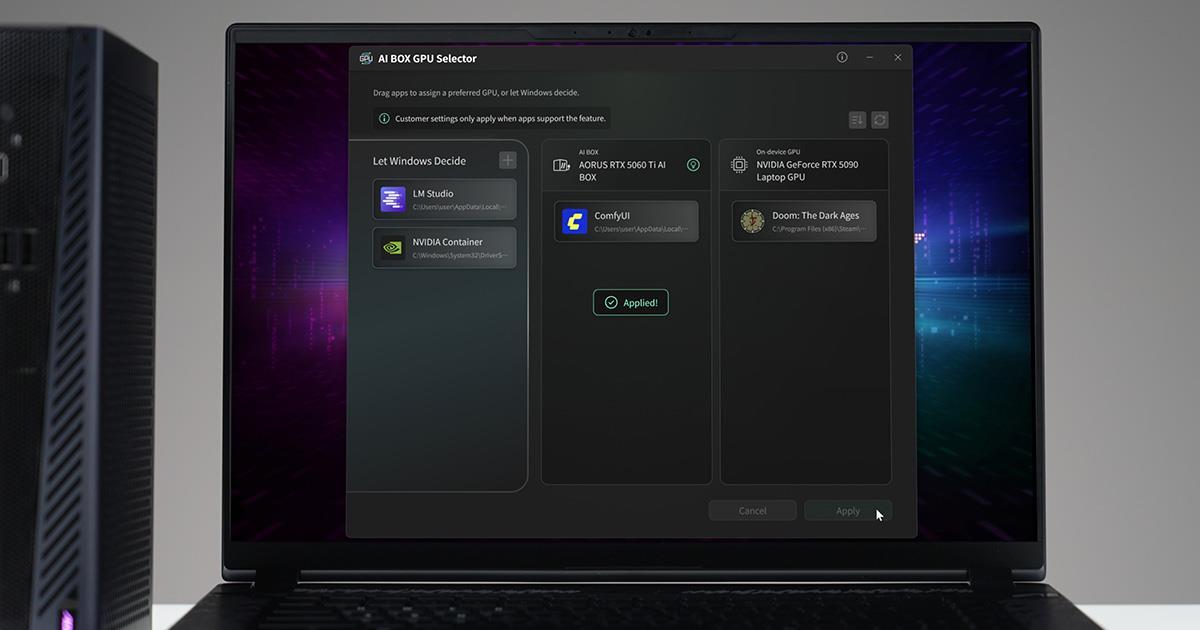Select the LM Studio app card
This screenshot has height=630, width=1200.
[x=445, y=199]
